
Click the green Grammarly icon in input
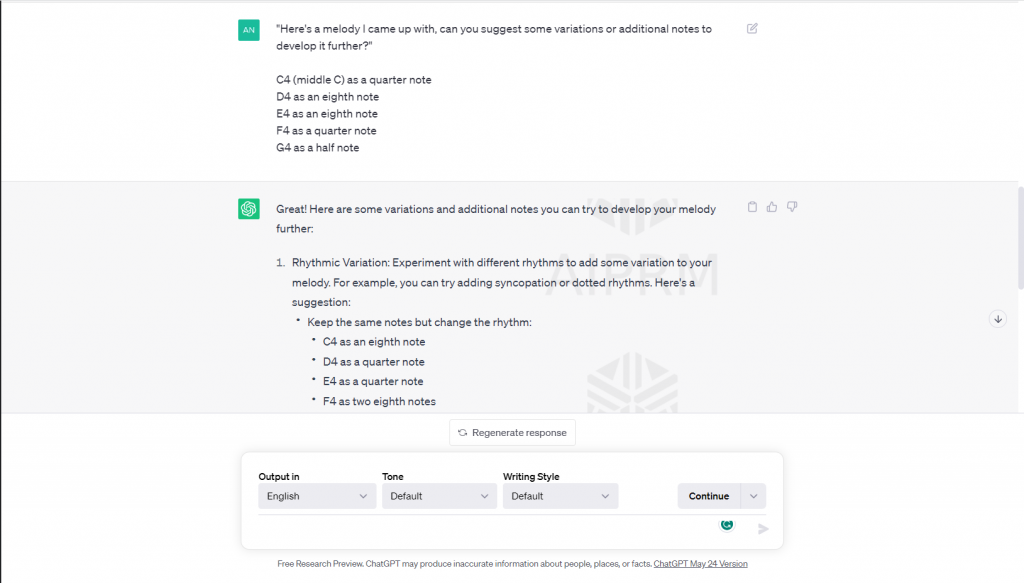(727, 524)
